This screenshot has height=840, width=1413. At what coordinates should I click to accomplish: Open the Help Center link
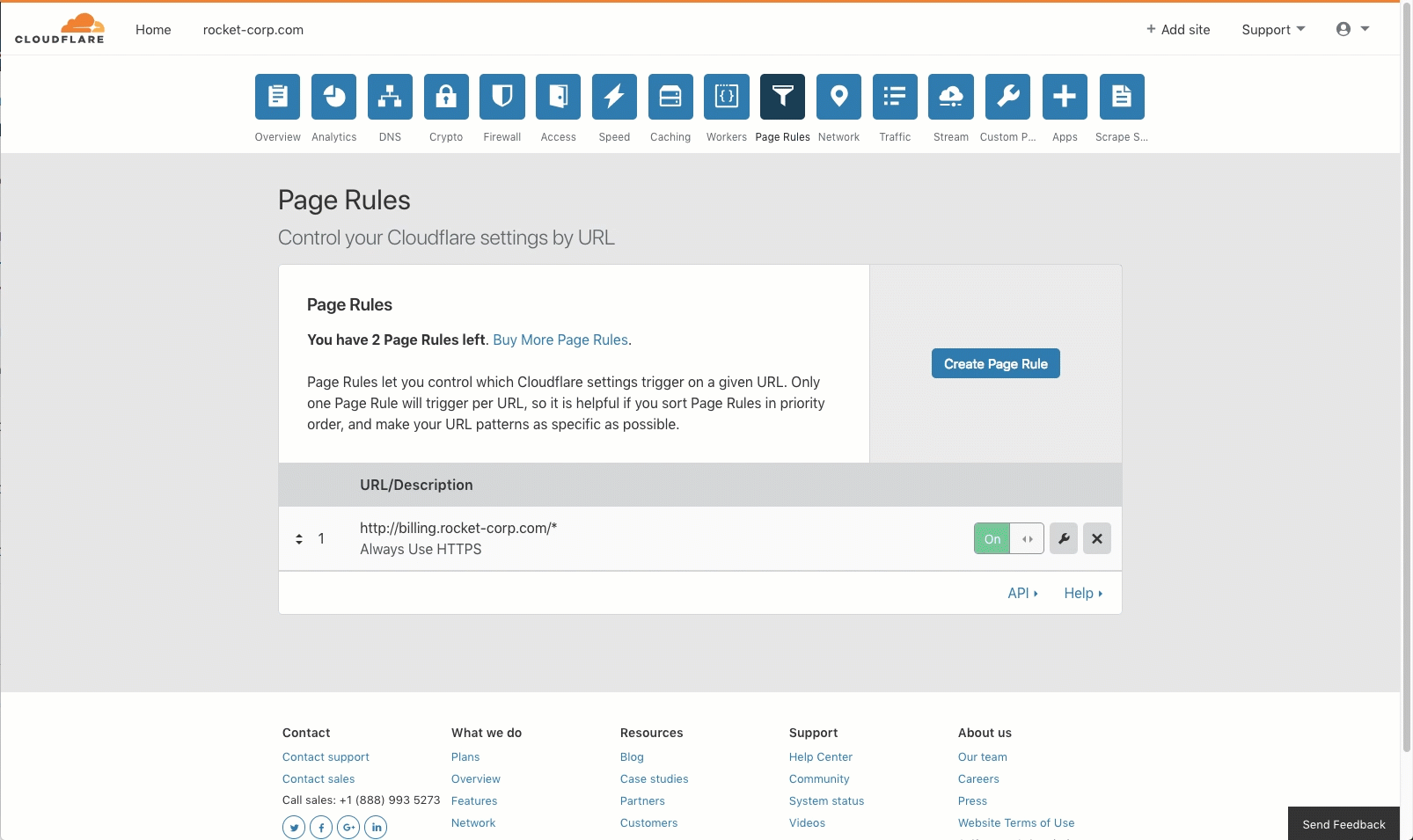coord(821,756)
